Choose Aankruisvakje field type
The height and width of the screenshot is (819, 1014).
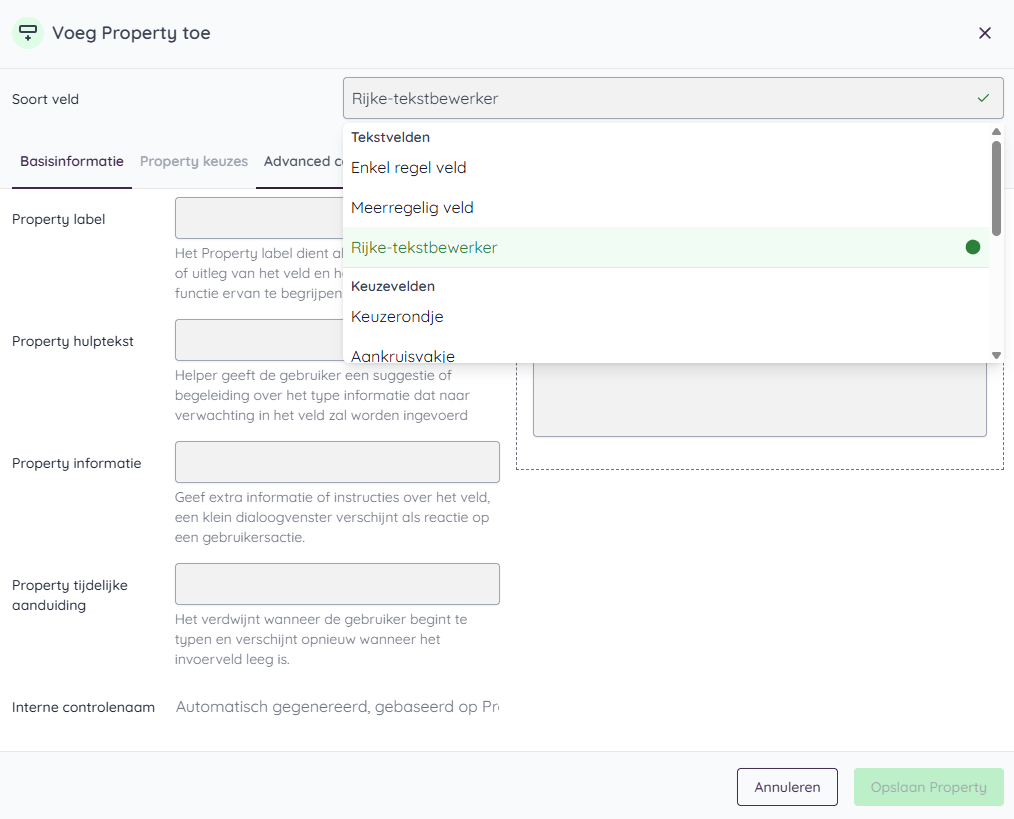click(x=403, y=355)
